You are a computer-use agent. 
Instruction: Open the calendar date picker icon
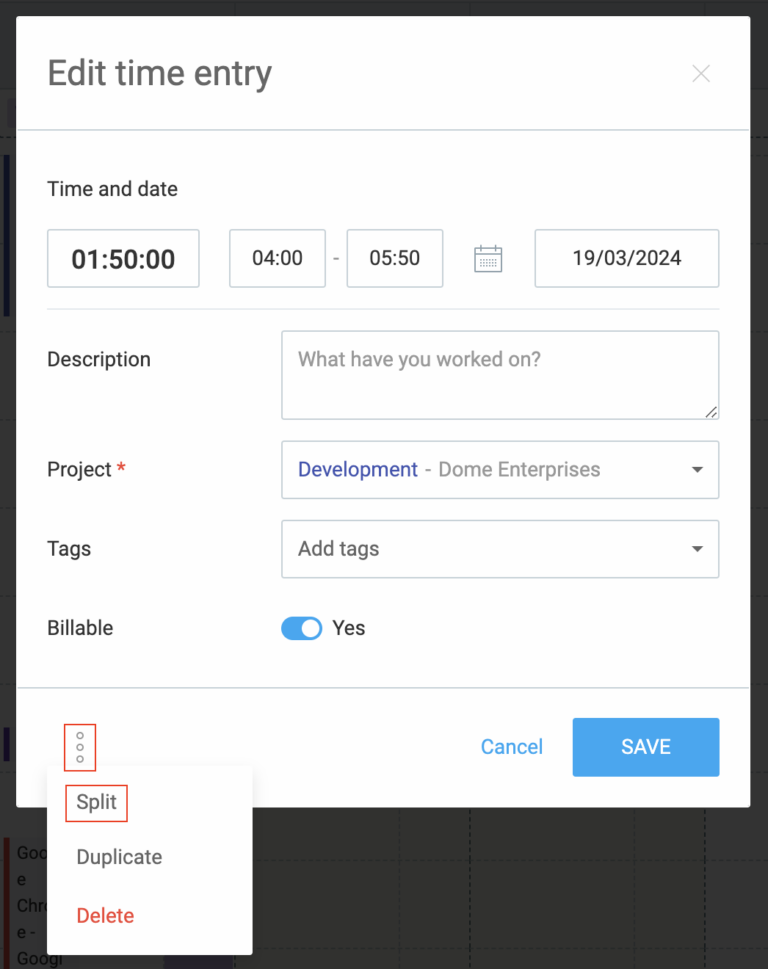coord(488,259)
